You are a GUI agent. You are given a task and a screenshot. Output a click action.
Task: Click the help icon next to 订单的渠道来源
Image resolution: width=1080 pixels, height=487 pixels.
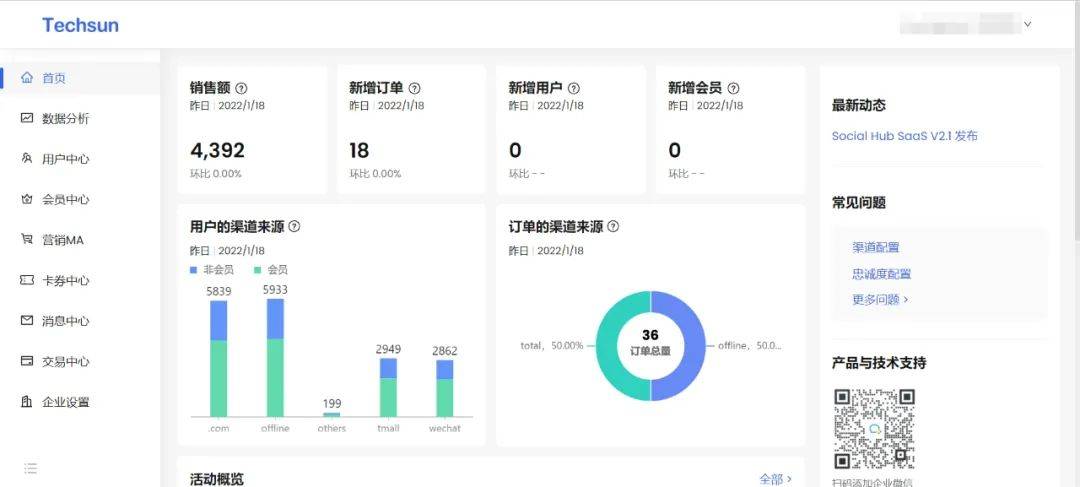coord(613,227)
